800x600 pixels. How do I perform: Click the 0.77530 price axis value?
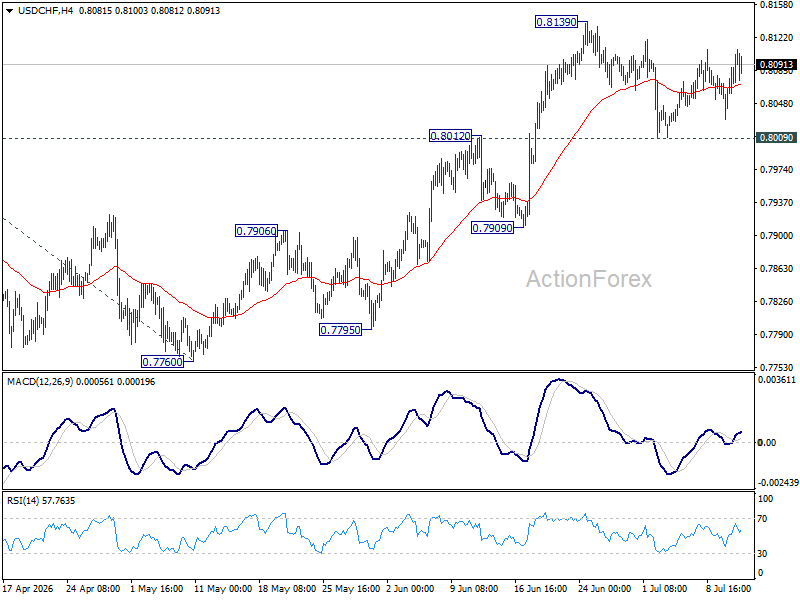coord(777,367)
